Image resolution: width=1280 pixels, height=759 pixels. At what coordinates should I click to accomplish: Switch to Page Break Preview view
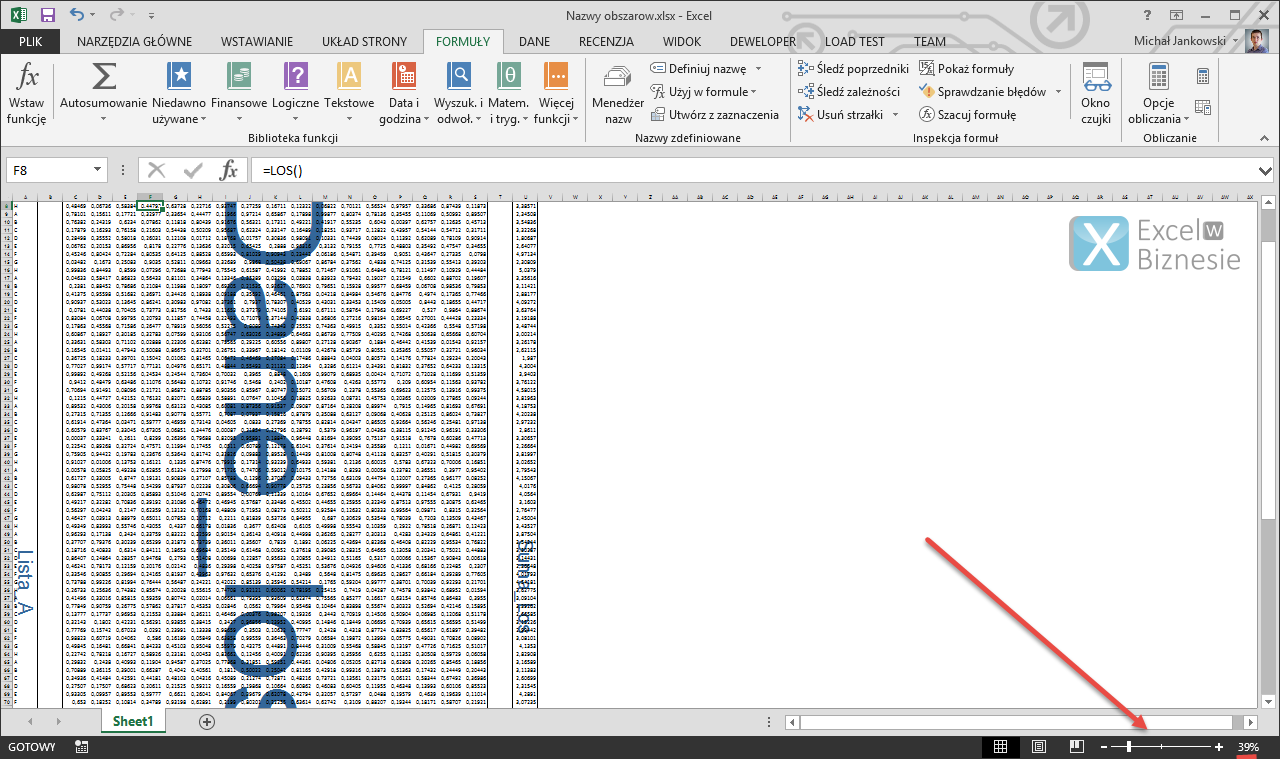point(1077,747)
